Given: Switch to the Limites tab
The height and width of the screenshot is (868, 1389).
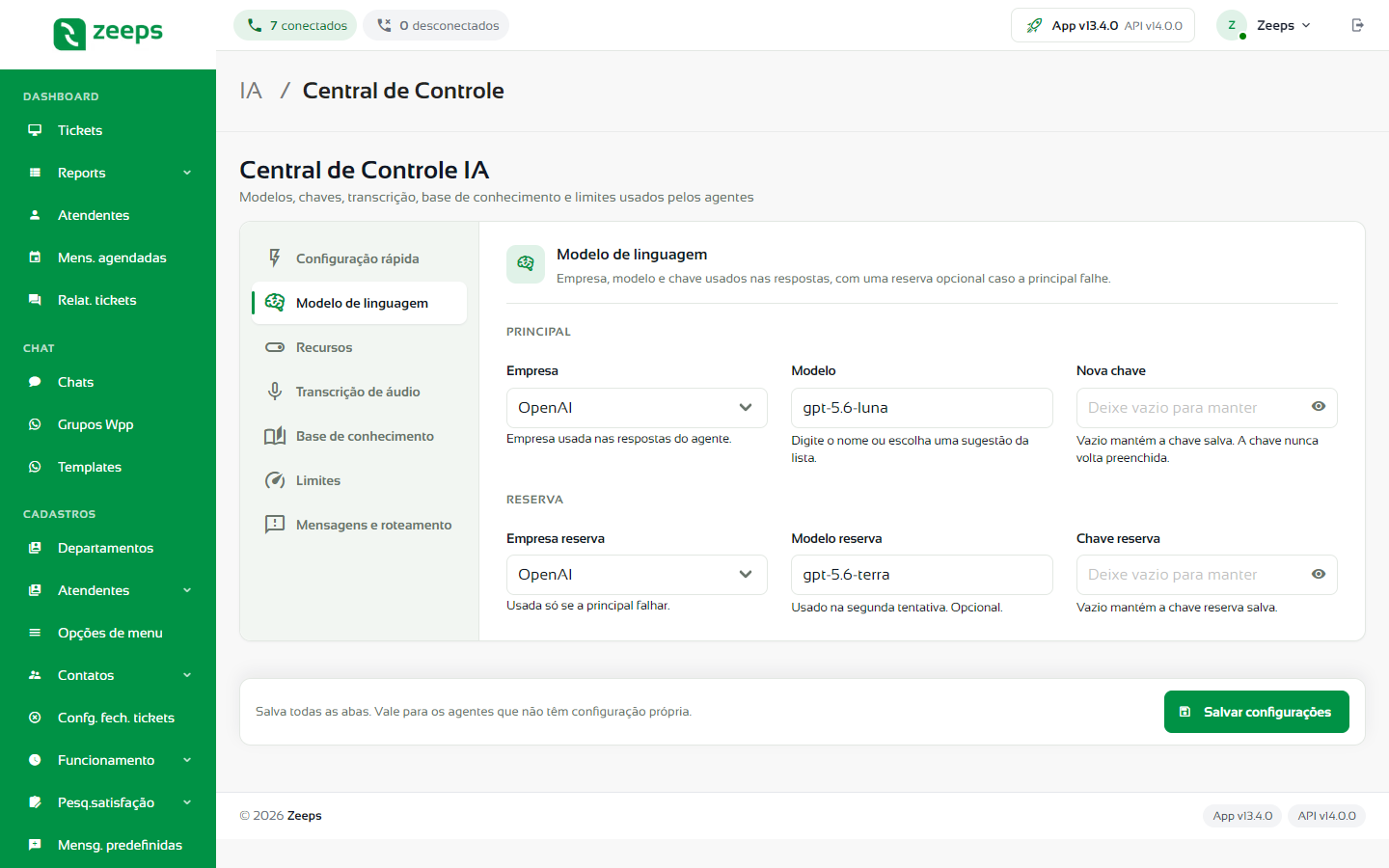Looking at the screenshot, I should (x=359, y=480).
